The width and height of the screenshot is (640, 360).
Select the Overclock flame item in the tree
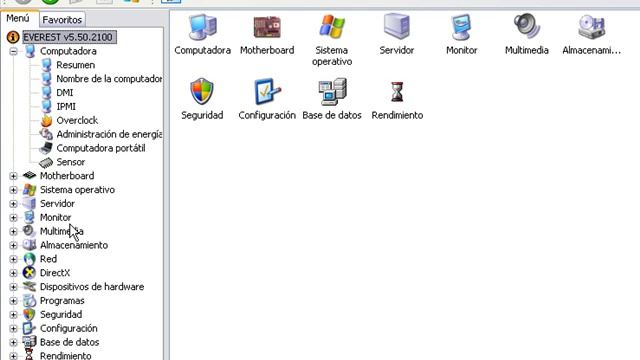[x=77, y=120]
